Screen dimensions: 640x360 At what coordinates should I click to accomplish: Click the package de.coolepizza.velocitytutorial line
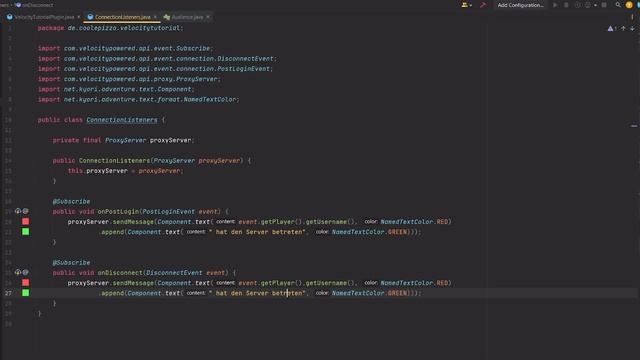click(110, 28)
